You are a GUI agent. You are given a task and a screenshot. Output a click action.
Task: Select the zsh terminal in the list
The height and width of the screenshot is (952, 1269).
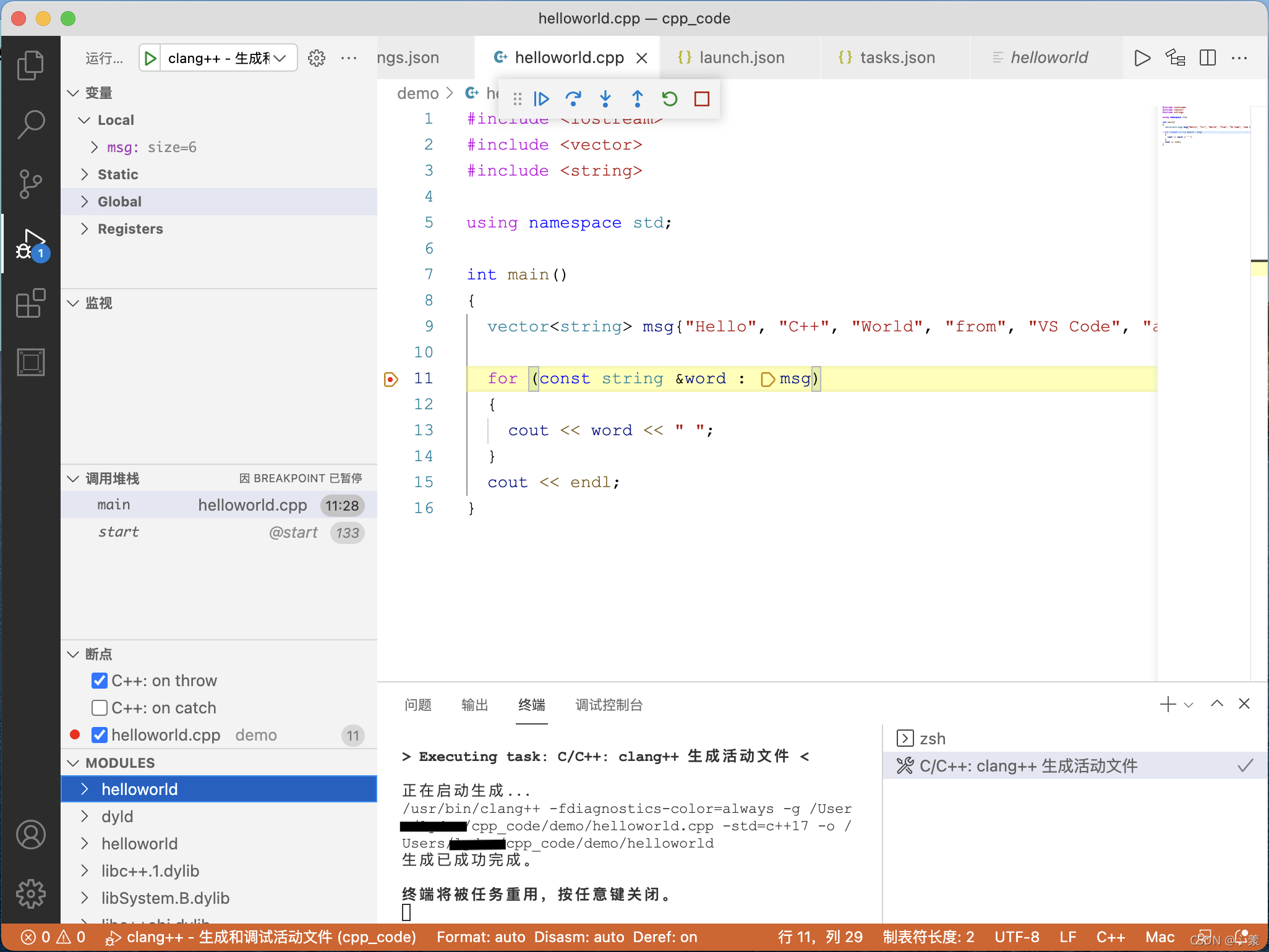932,739
